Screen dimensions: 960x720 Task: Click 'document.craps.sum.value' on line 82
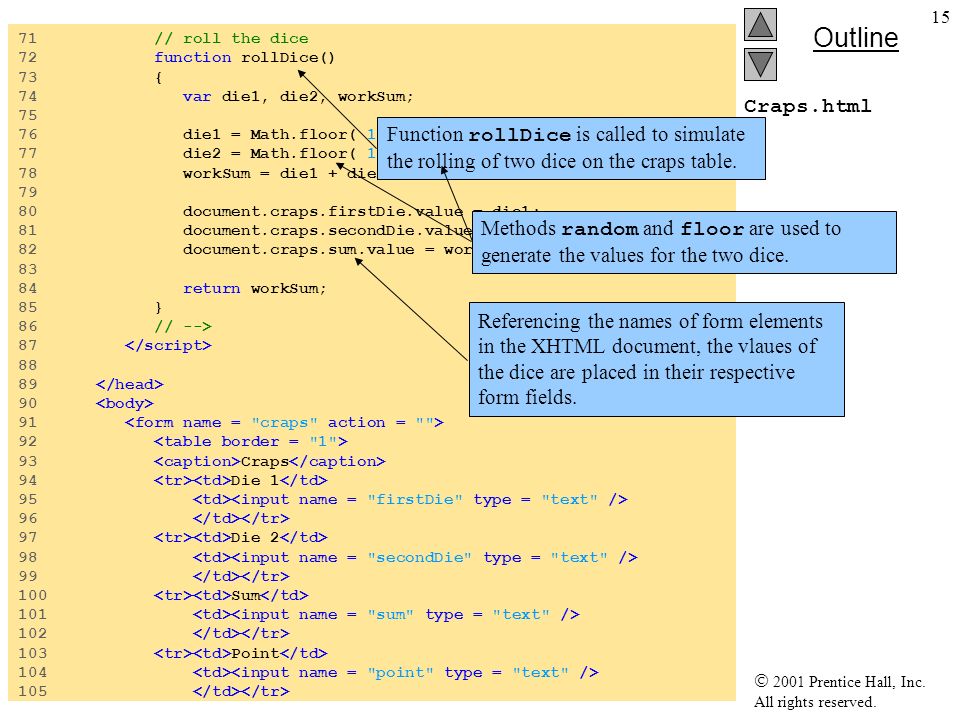click(298, 250)
